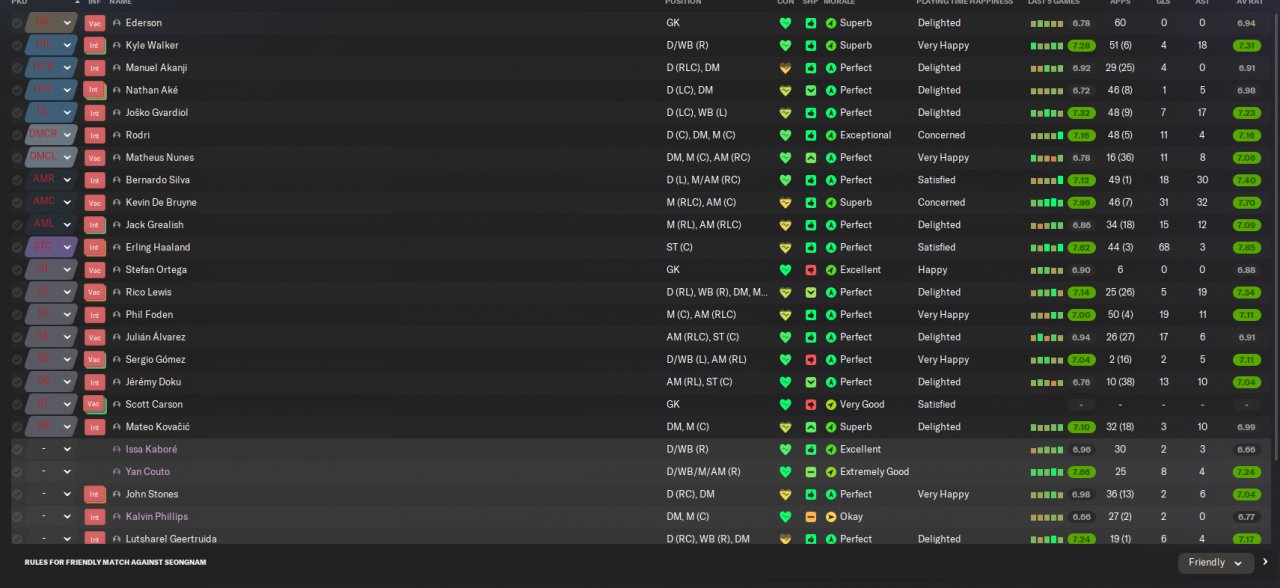Screen dimensions: 1280x588
Task: Click Scott Carson's Vac info badge
Action: coord(95,405)
